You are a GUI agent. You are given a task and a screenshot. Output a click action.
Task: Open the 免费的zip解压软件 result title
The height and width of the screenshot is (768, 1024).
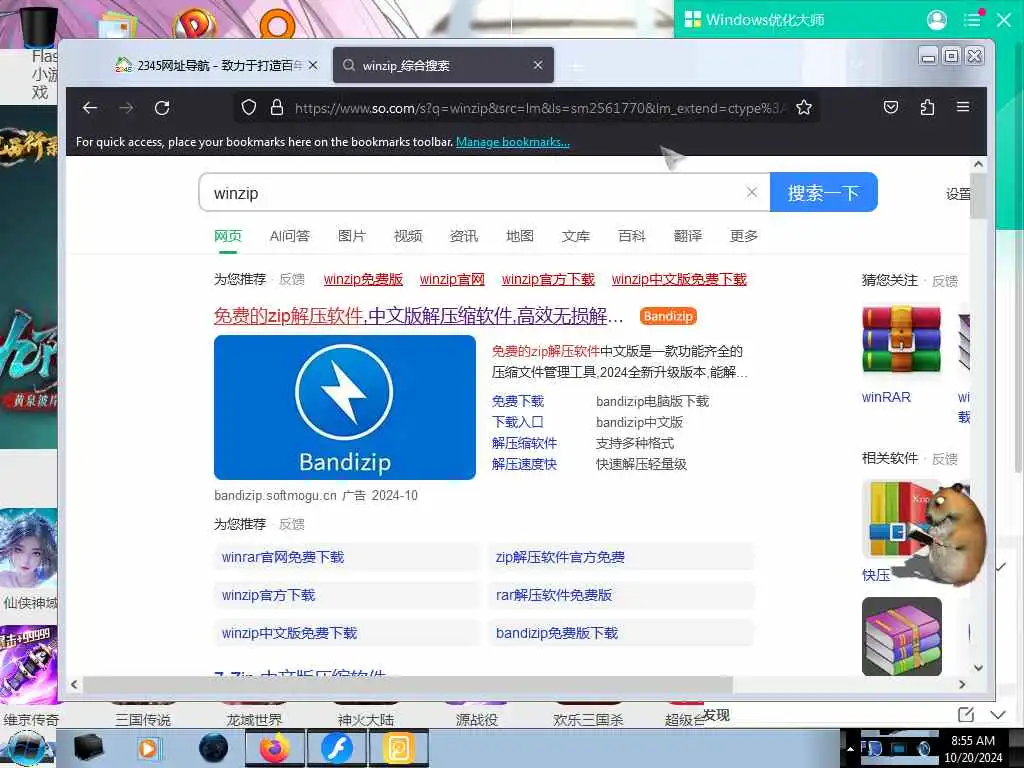(x=419, y=316)
